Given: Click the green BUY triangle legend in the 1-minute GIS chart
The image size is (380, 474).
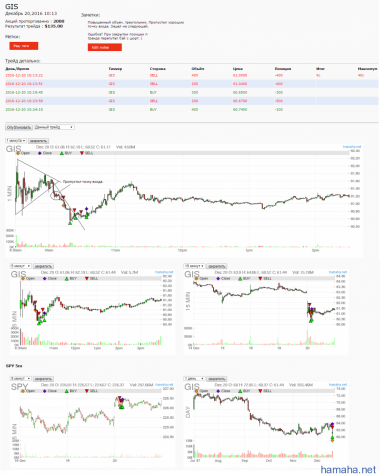Looking at the screenshot, I should pyautogui.click(x=62, y=153).
